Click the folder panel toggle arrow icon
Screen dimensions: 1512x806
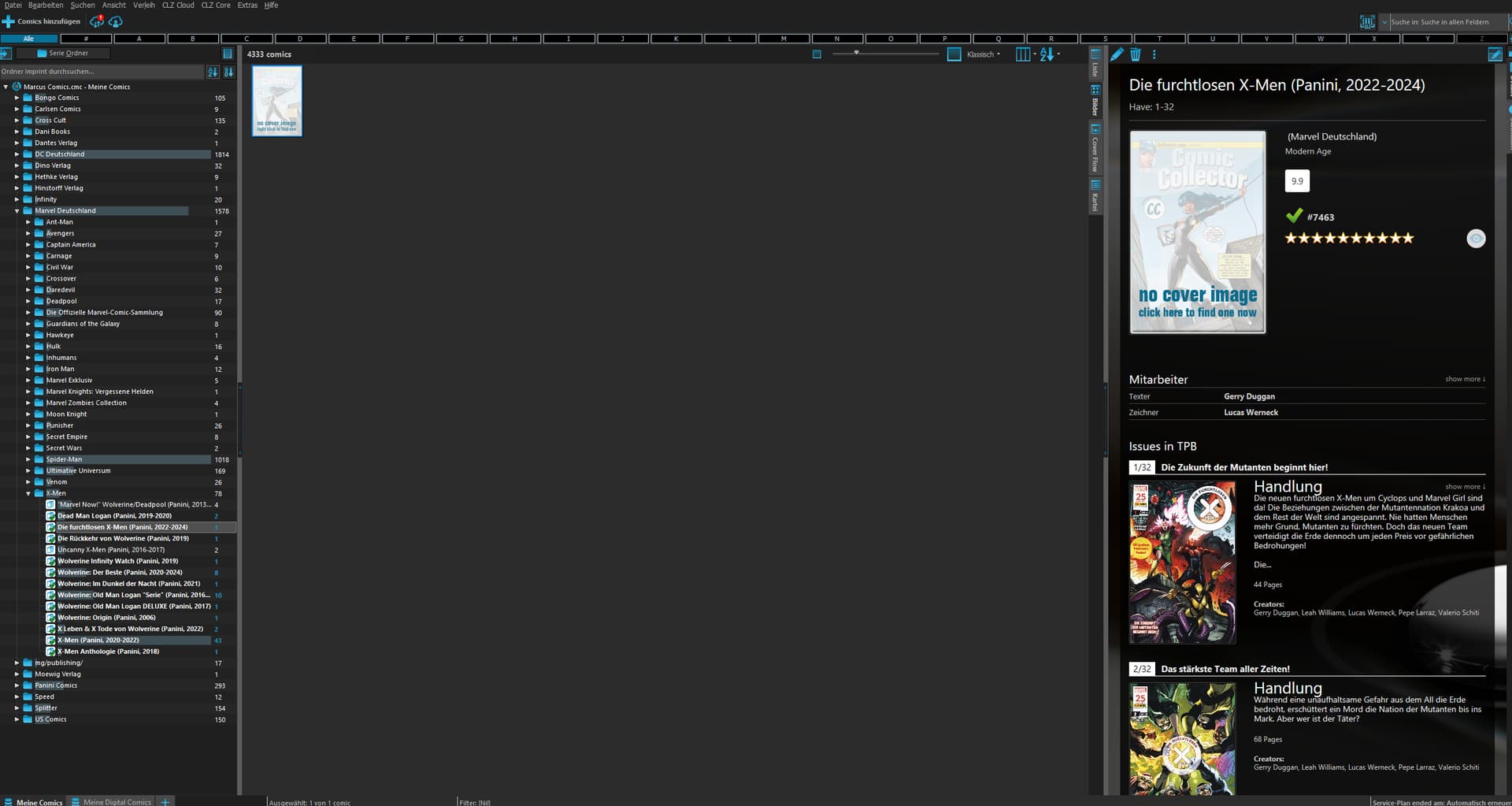[6, 54]
